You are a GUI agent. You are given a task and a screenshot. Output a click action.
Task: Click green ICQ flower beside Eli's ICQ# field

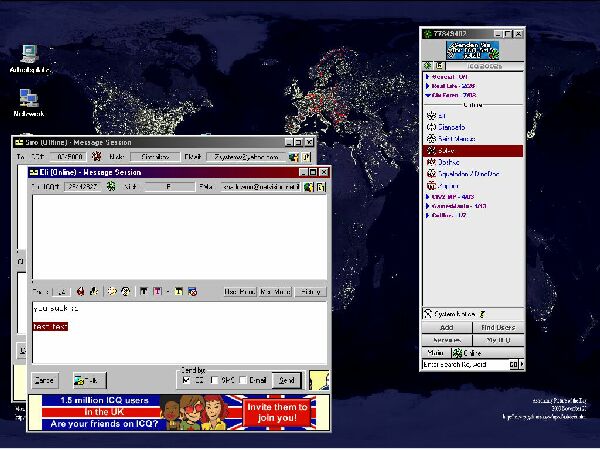111,187
